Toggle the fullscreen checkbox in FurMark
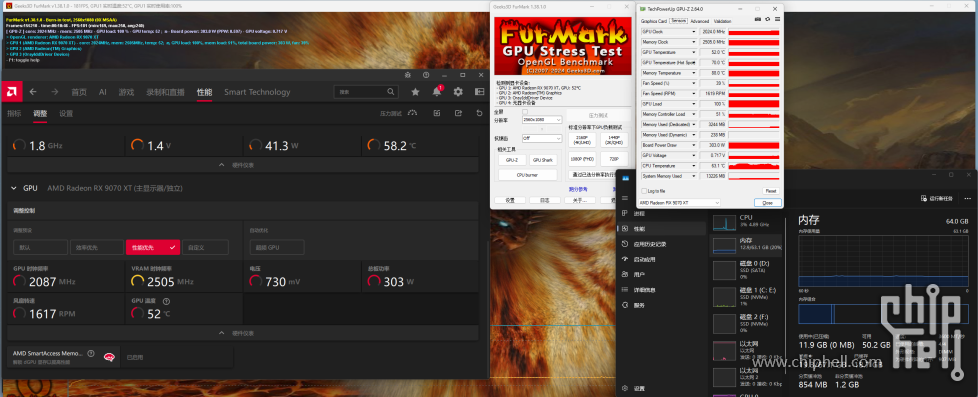Screen dimensions: 978x397 tap(525, 112)
